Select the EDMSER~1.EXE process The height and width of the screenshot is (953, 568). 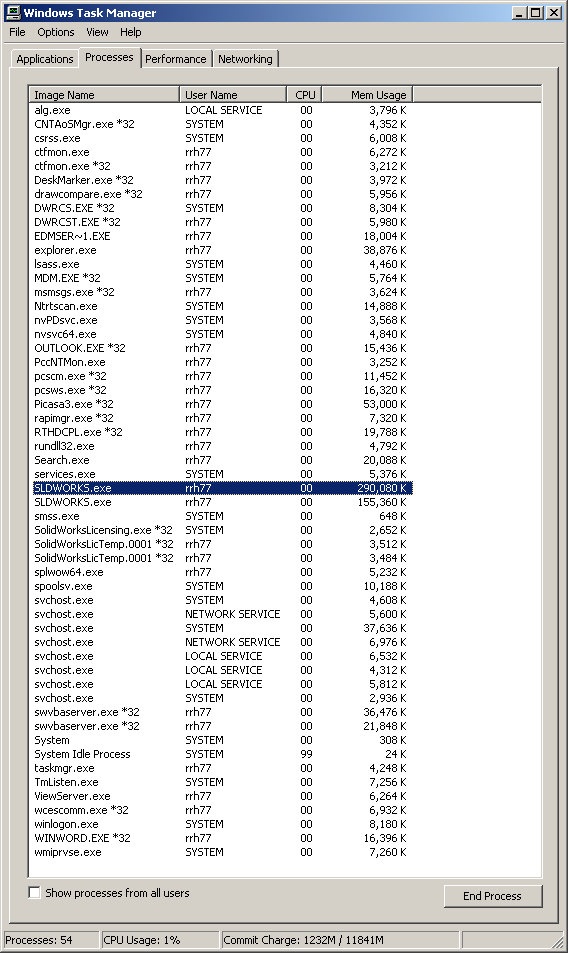pyautogui.click(x=223, y=236)
